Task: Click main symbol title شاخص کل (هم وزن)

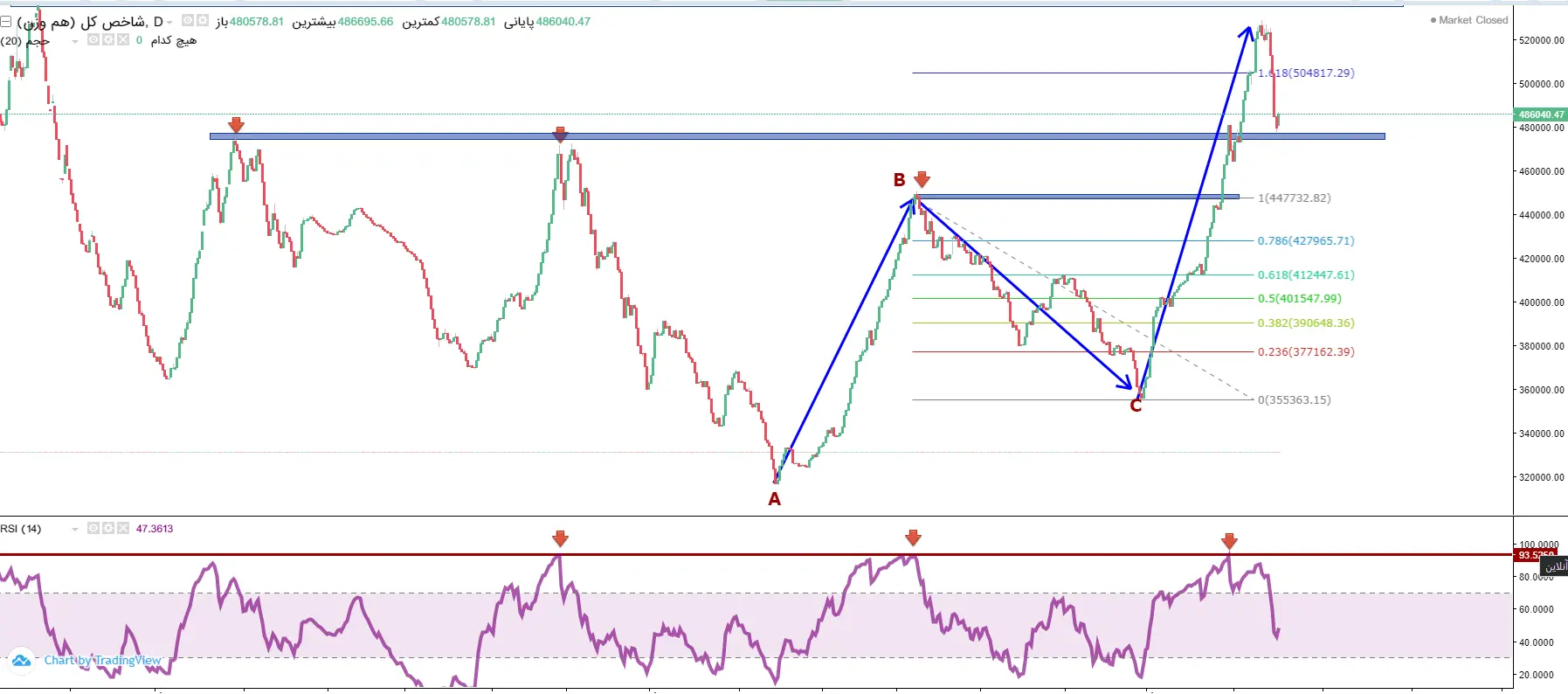Action: pyautogui.click(x=81, y=22)
